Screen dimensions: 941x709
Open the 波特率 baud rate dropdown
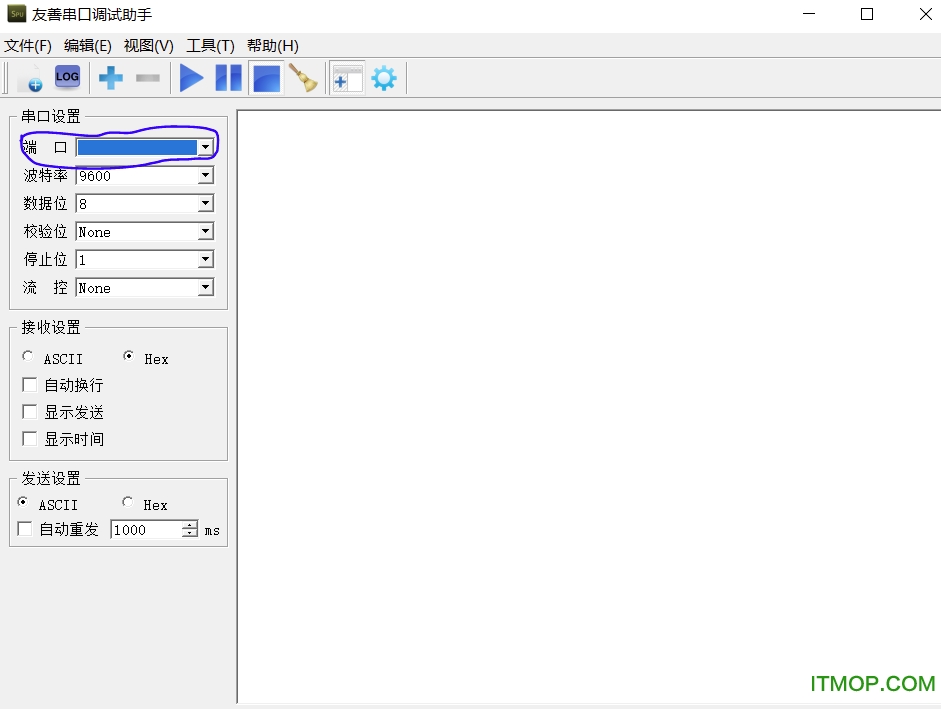[x=205, y=176]
